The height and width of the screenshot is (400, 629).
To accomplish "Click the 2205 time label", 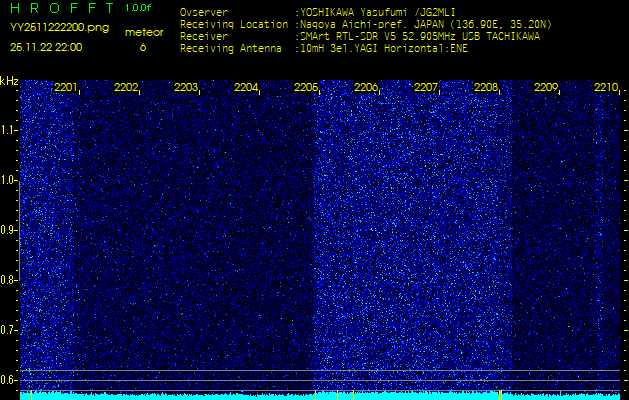I will (x=306, y=87).
